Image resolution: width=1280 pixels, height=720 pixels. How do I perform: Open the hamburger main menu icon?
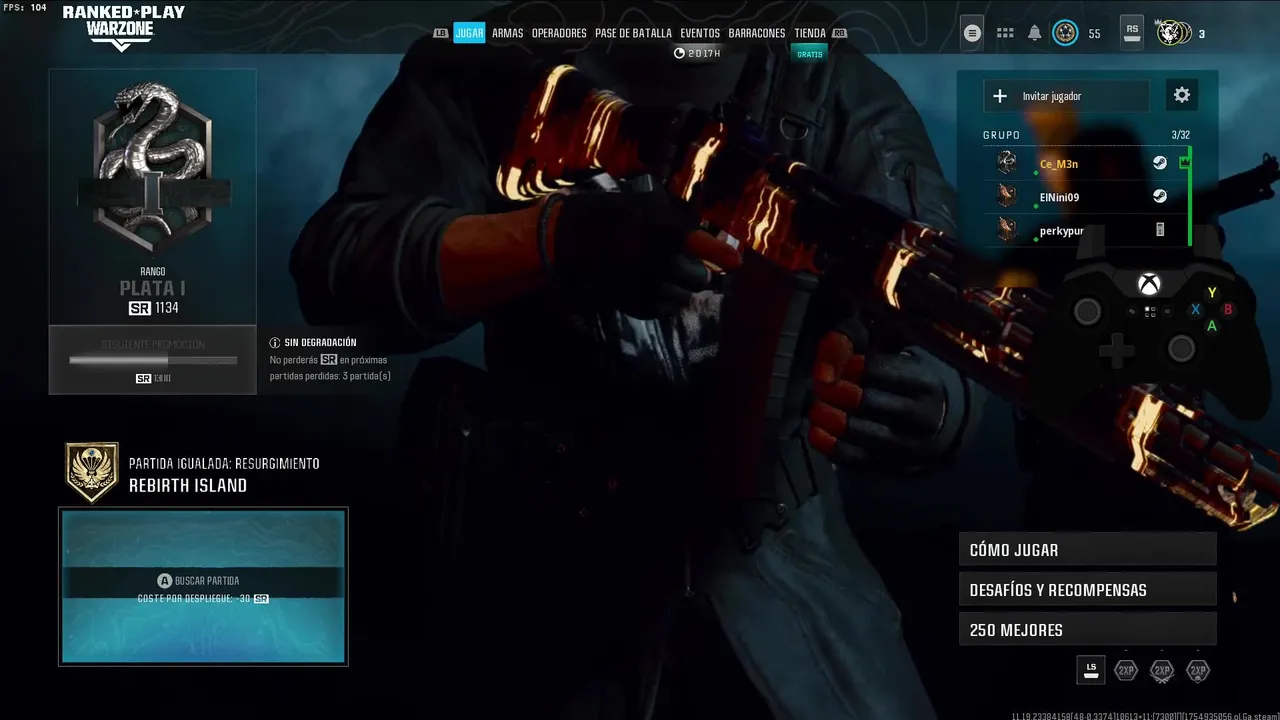[972, 33]
